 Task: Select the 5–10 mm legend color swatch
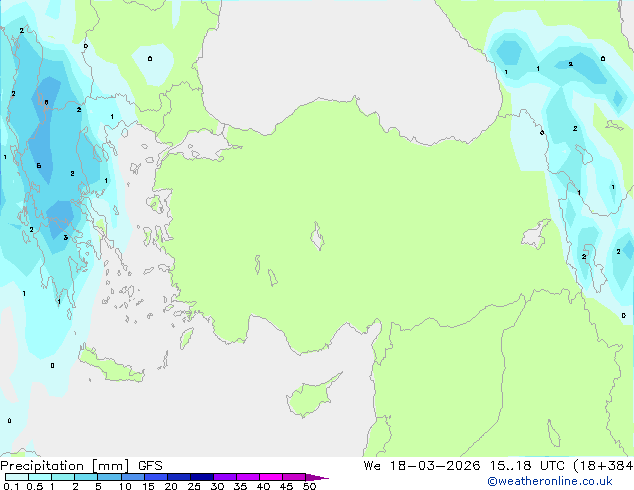(x=109, y=477)
